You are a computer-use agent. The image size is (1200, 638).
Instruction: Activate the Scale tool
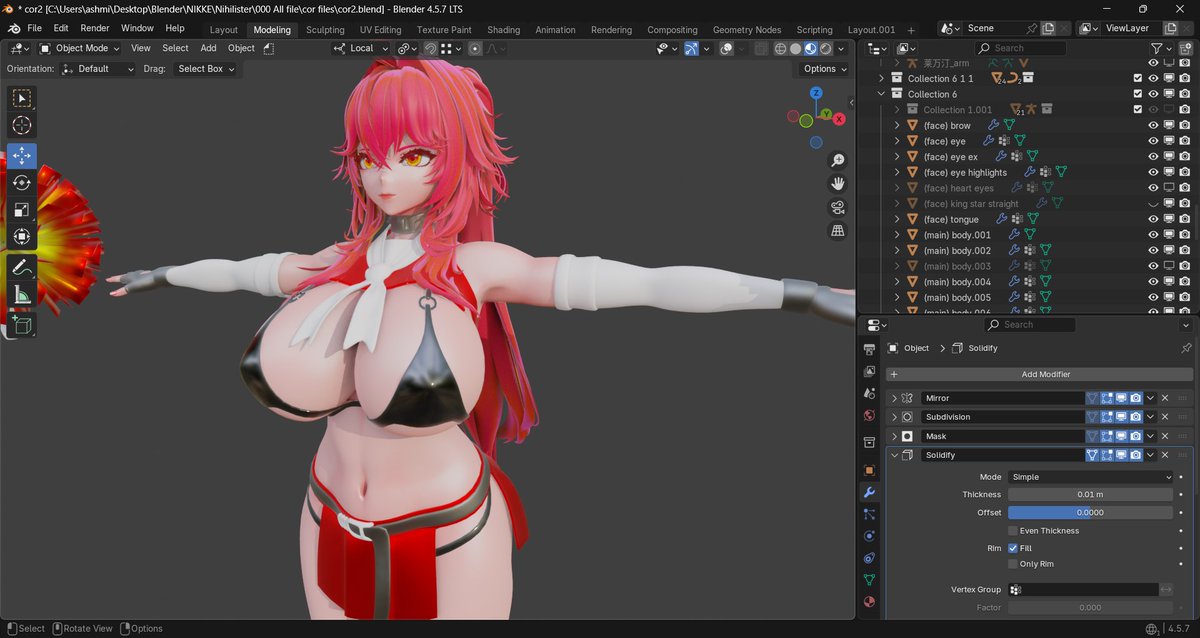22,209
